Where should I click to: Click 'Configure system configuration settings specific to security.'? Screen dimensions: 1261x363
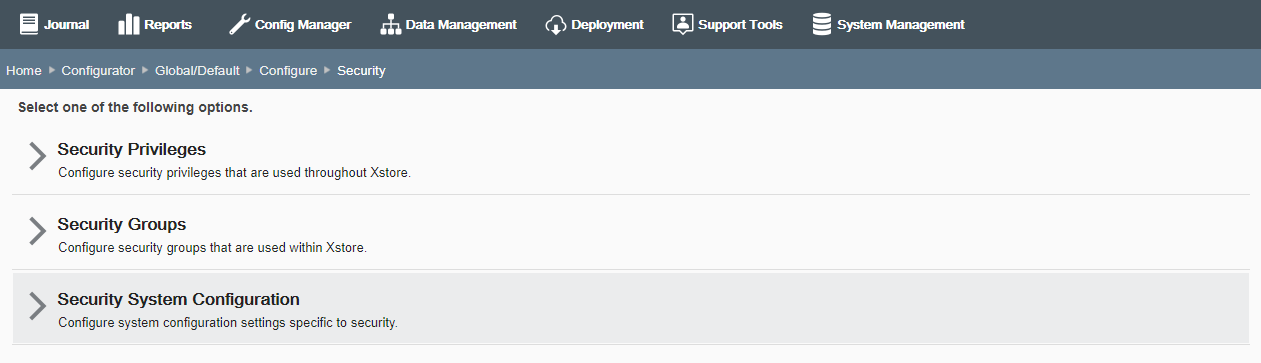(228, 322)
